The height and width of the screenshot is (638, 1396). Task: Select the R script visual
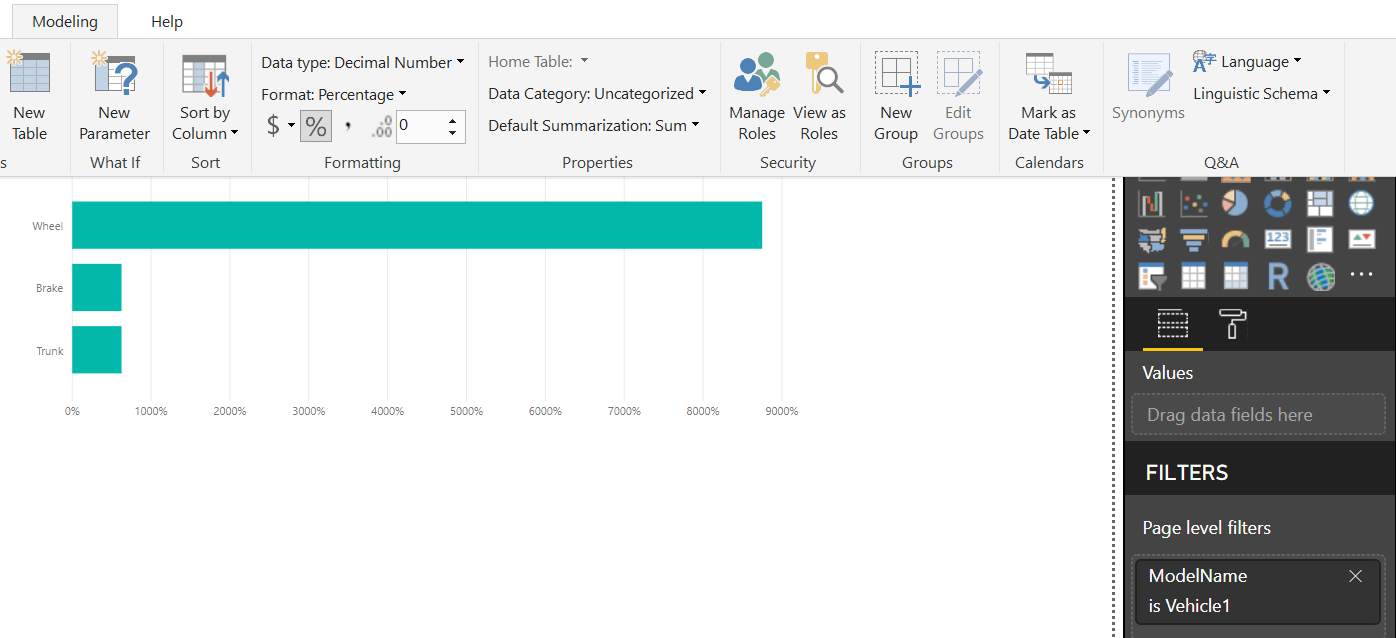point(1277,275)
